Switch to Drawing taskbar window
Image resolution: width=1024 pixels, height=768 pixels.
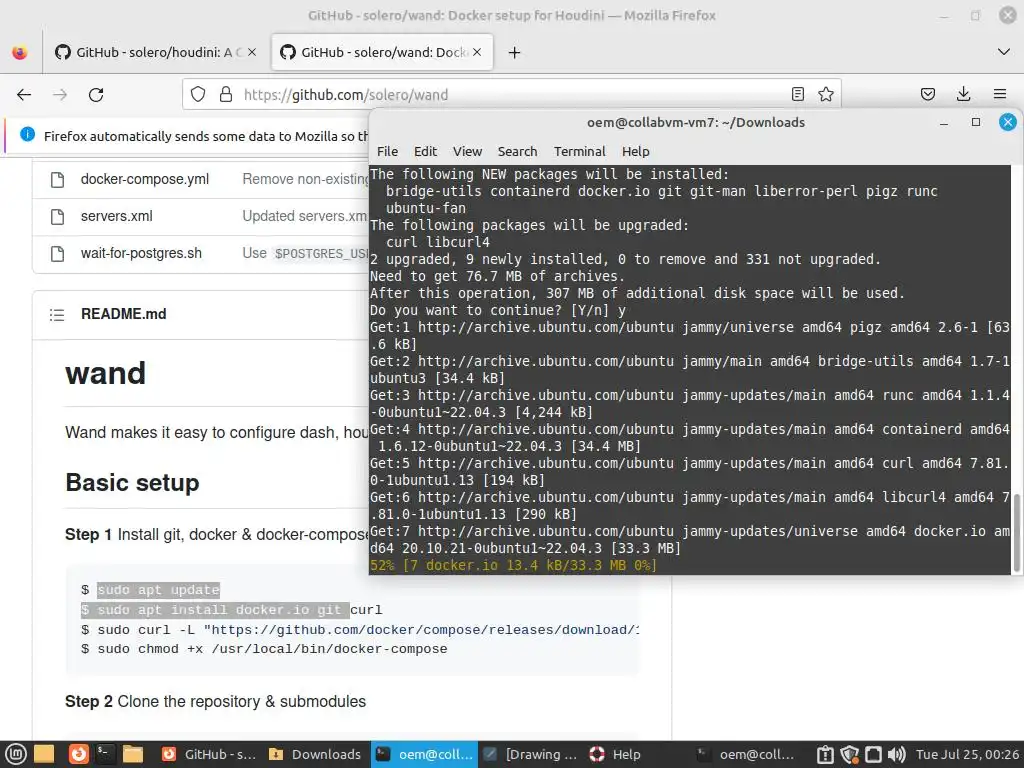[531, 754]
